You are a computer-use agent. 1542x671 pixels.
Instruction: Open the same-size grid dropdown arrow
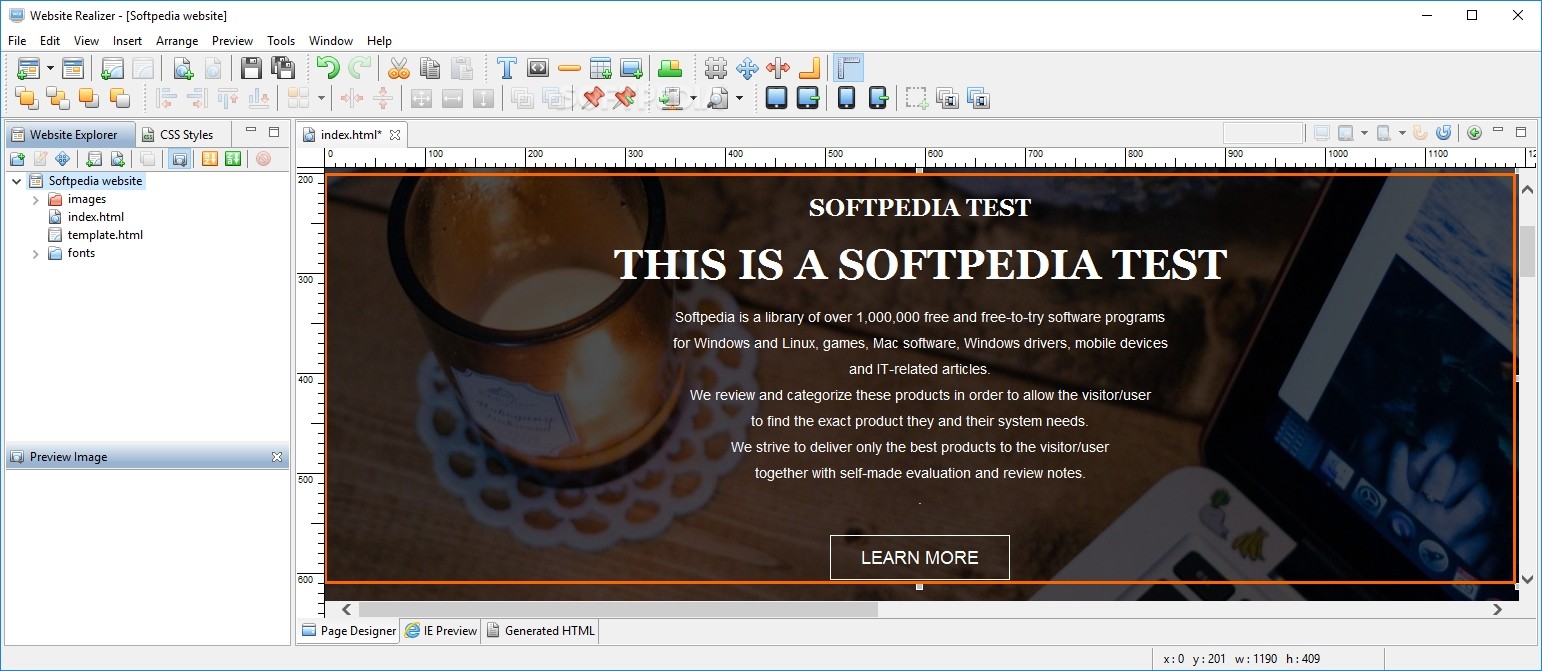click(x=321, y=98)
